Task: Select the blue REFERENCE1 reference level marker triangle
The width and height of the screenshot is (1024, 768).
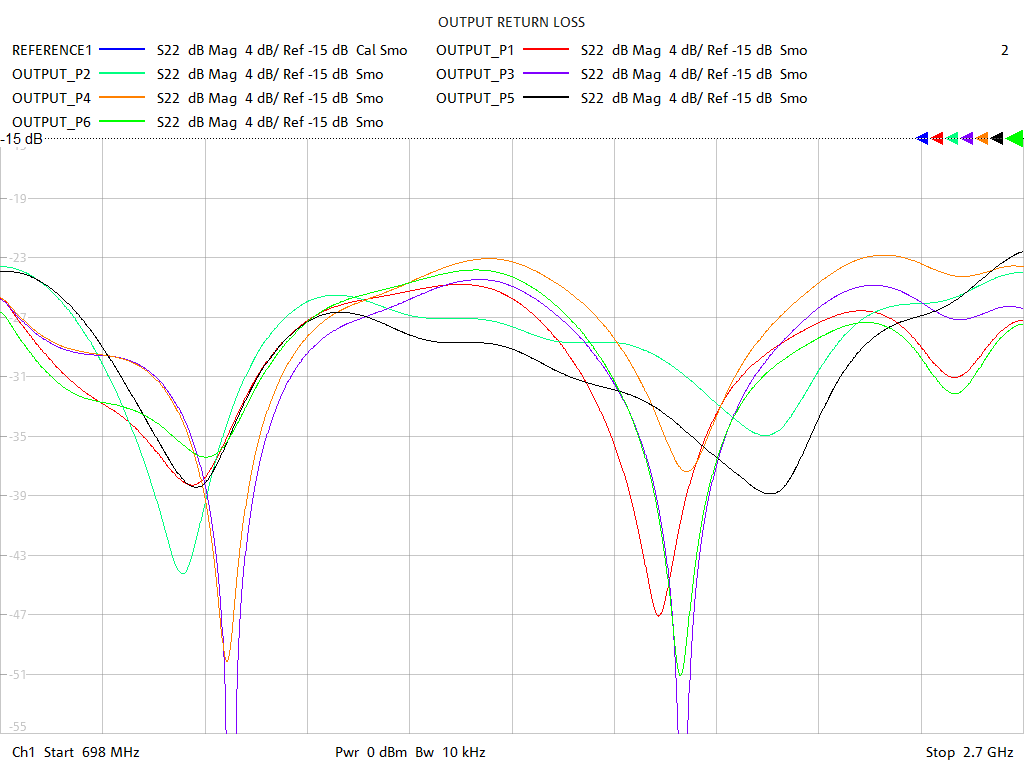Action: [922, 138]
